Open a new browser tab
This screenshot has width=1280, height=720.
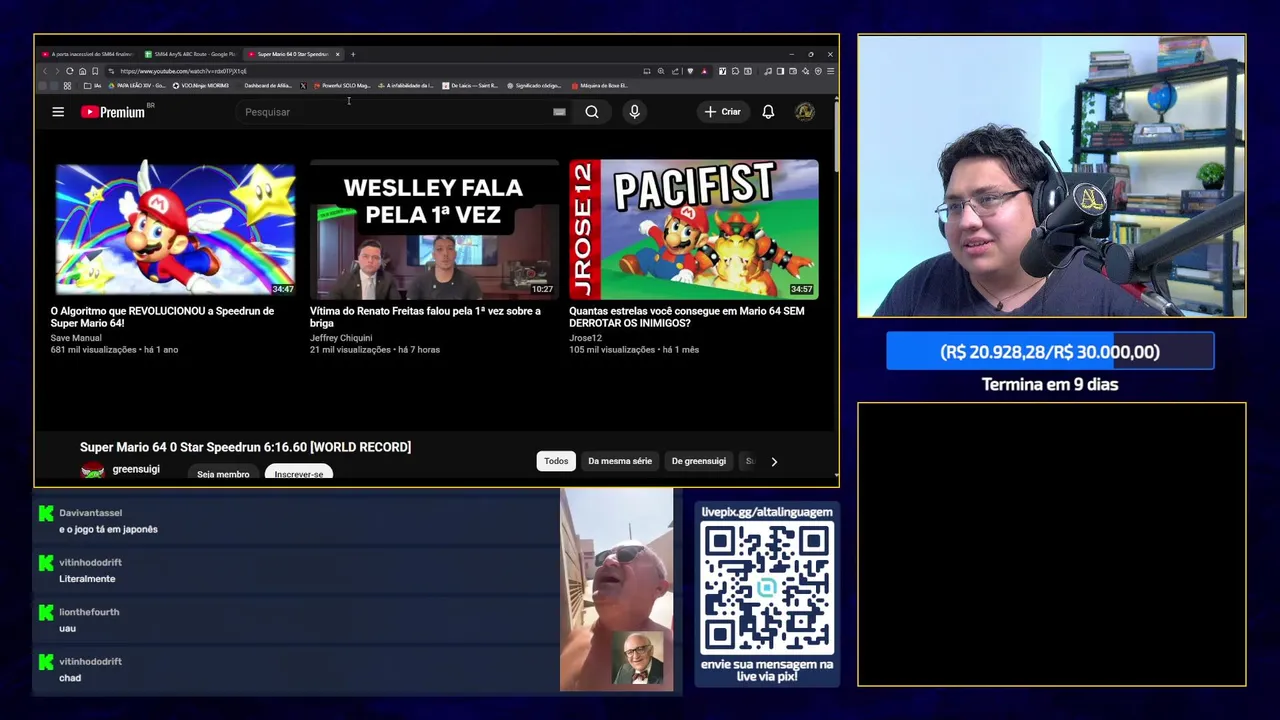pyautogui.click(x=353, y=54)
